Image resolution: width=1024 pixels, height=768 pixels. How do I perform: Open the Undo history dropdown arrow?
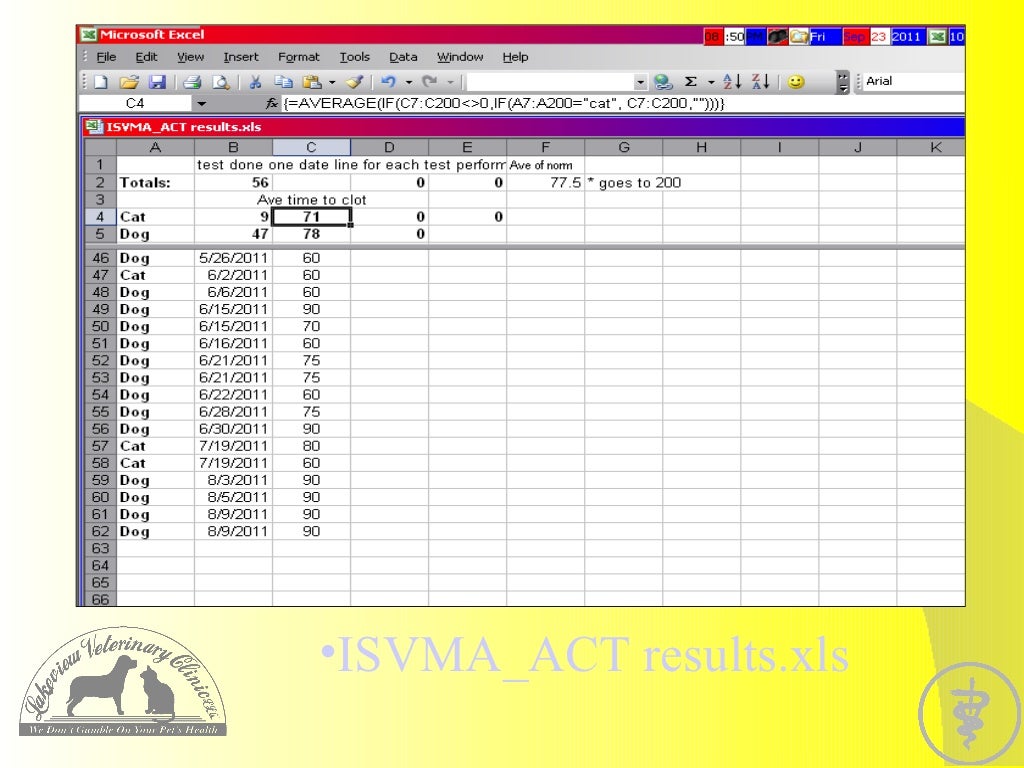tap(409, 82)
